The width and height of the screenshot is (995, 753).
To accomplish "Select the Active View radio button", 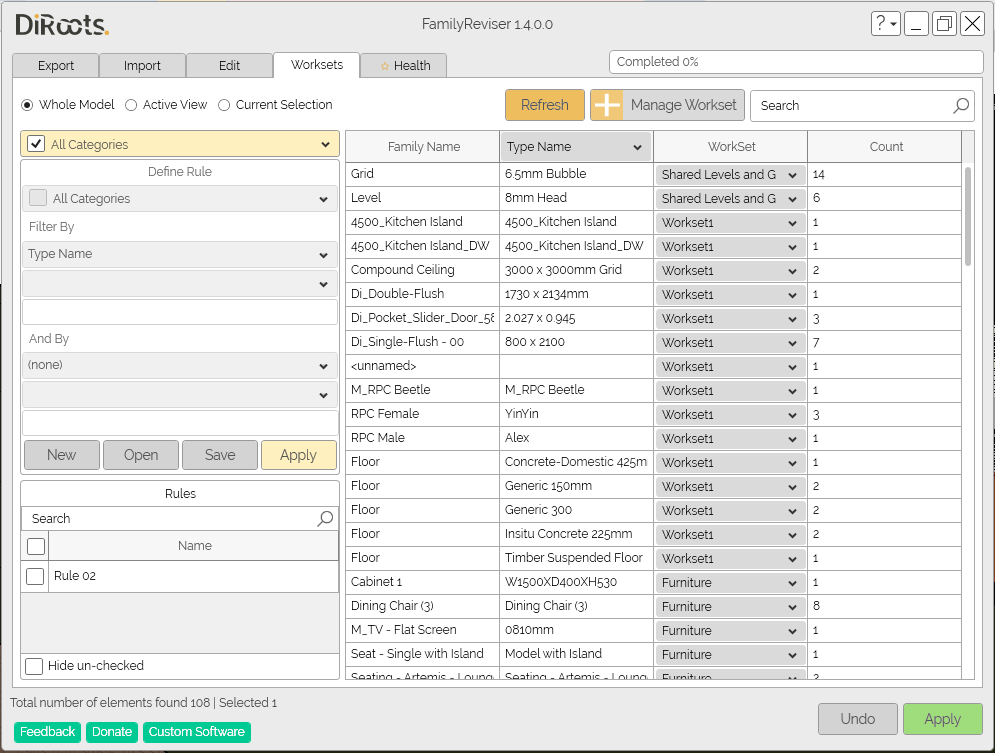I will pos(131,105).
